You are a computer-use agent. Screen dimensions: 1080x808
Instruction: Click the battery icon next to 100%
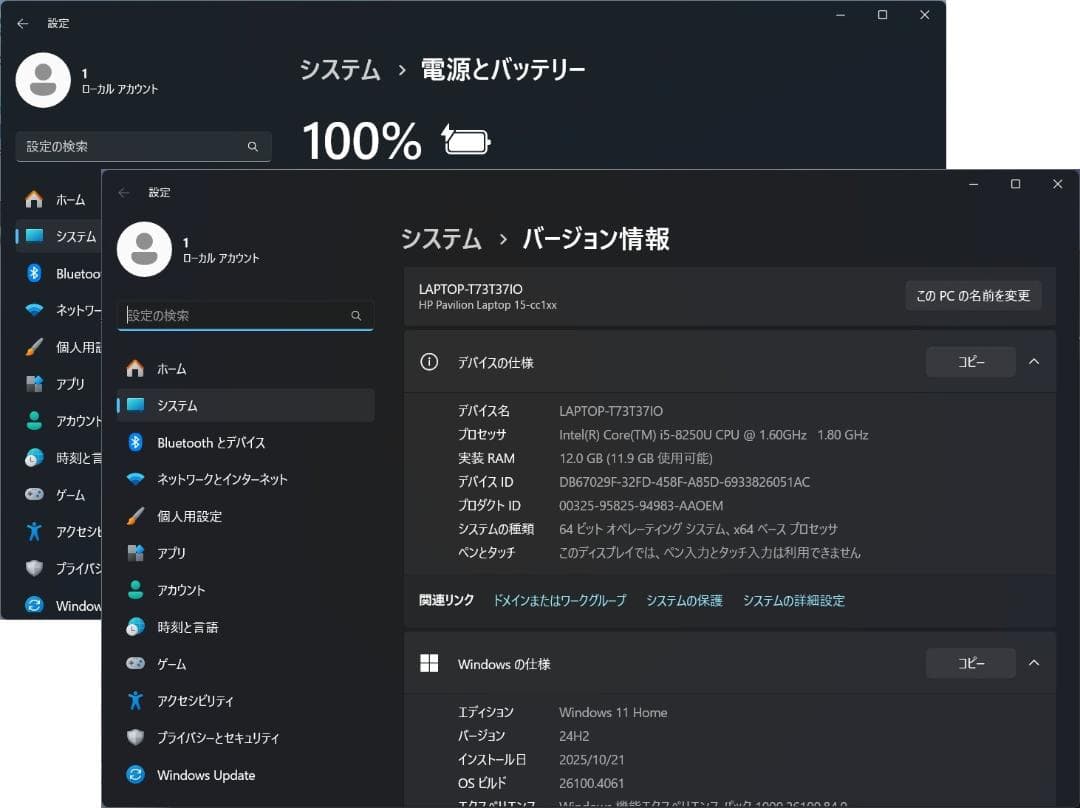[465, 140]
